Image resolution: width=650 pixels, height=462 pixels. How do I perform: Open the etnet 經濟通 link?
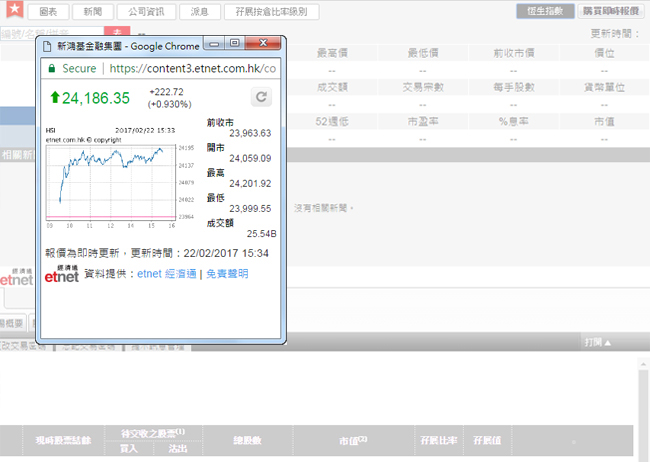tap(167, 274)
